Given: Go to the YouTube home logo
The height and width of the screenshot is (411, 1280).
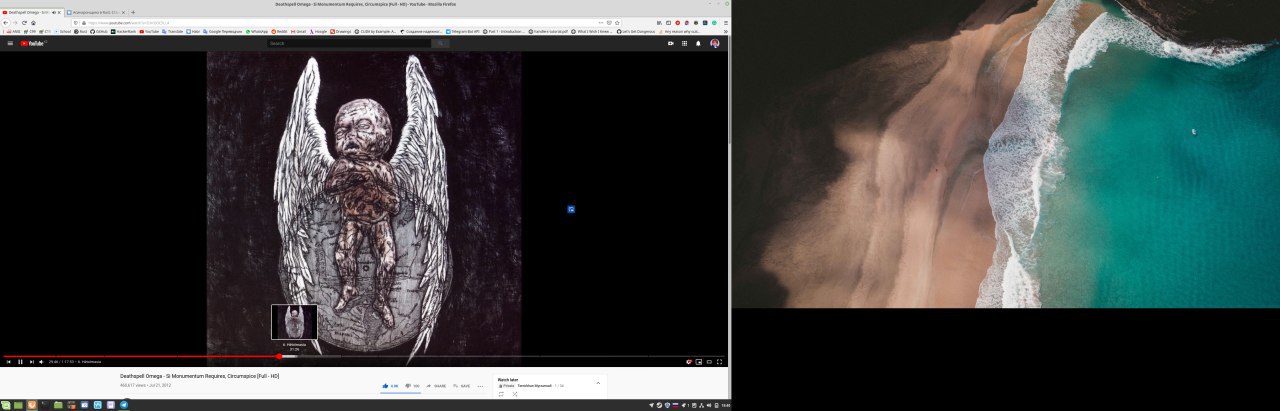Looking at the screenshot, I should [33, 43].
